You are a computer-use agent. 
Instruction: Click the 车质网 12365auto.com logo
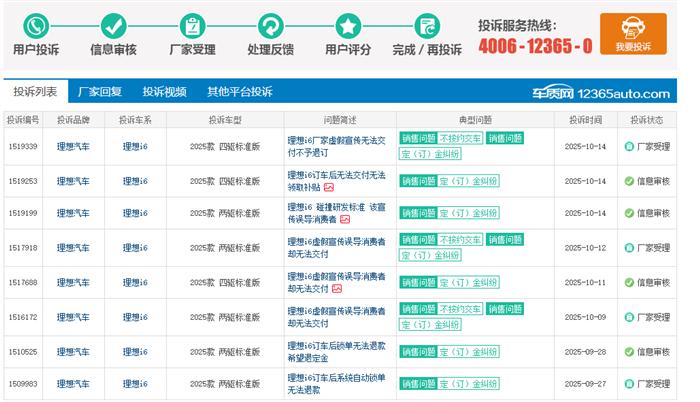(x=600, y=93)
